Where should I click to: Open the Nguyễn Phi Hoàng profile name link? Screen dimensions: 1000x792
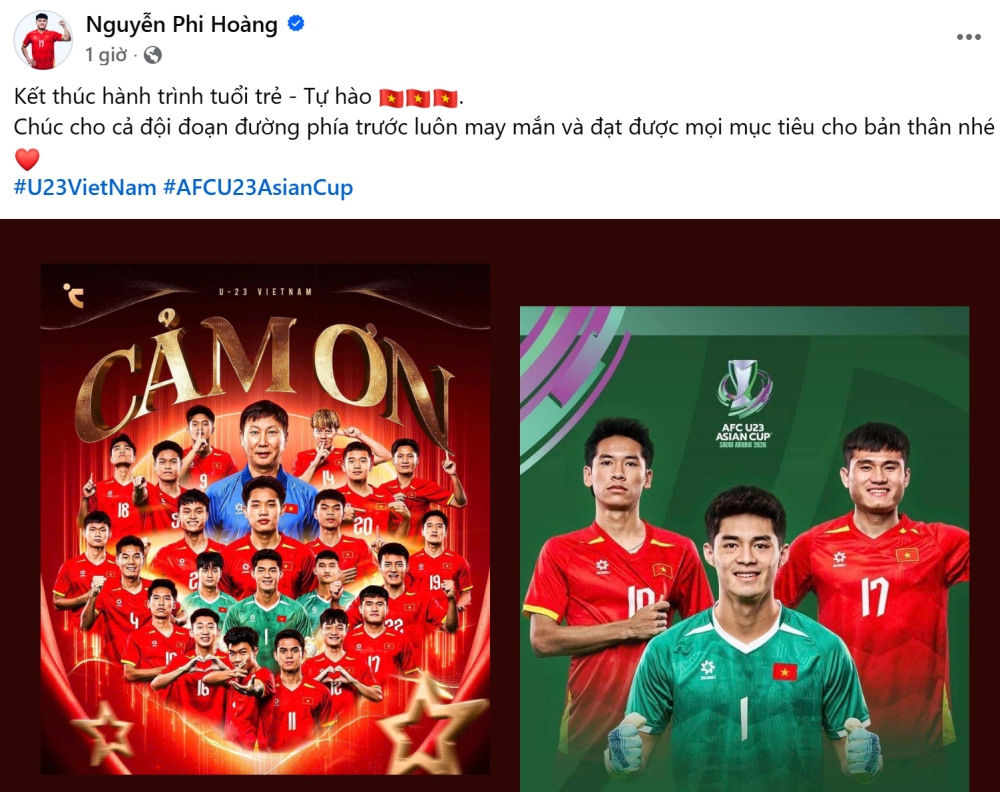click(182, 24)
